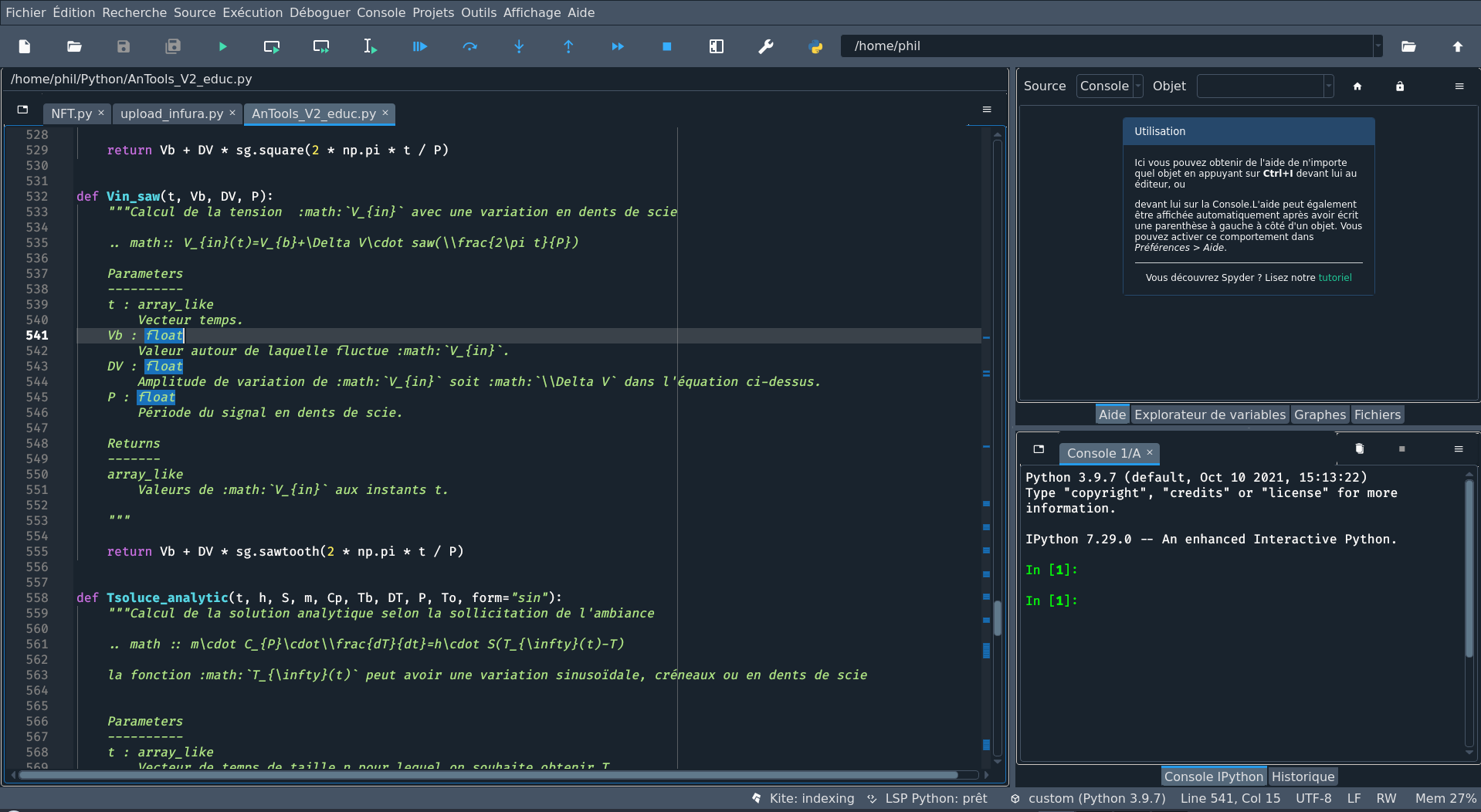Browse console tabs icon
The image size is (1481, 812).
(1039, 449)
